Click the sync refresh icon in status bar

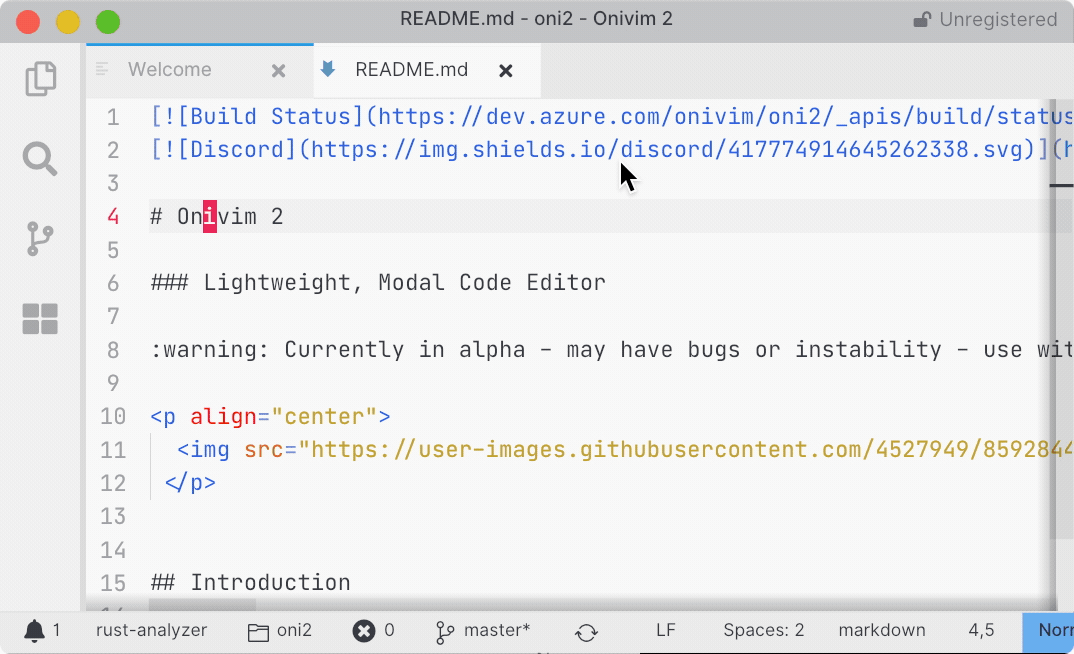point(586,631)
